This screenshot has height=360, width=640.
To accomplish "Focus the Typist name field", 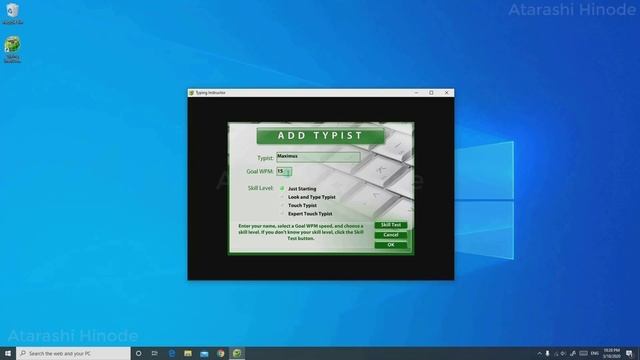I will (318, 157).
